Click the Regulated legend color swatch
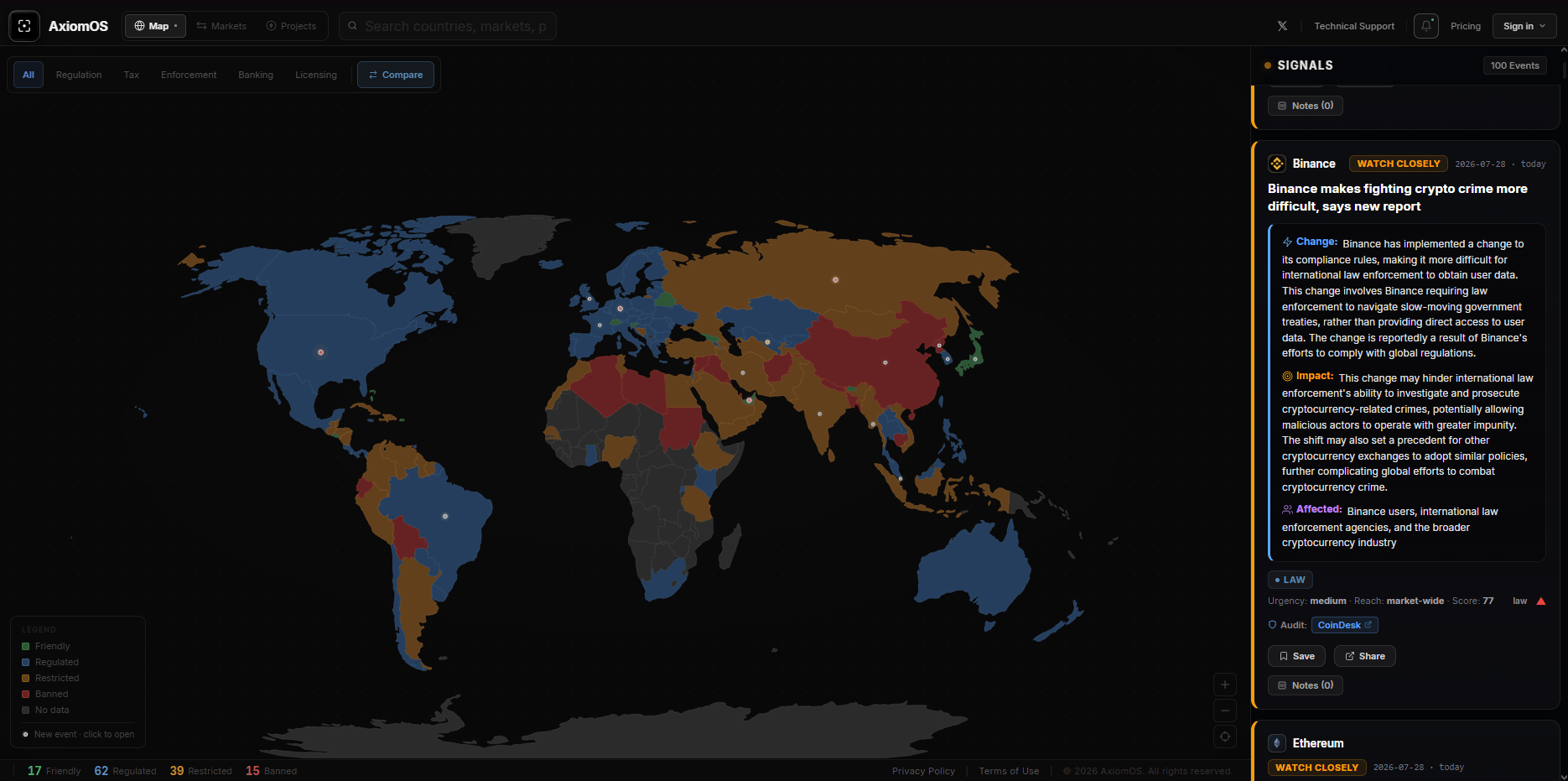1568x781 pixels. pos(26,662)
